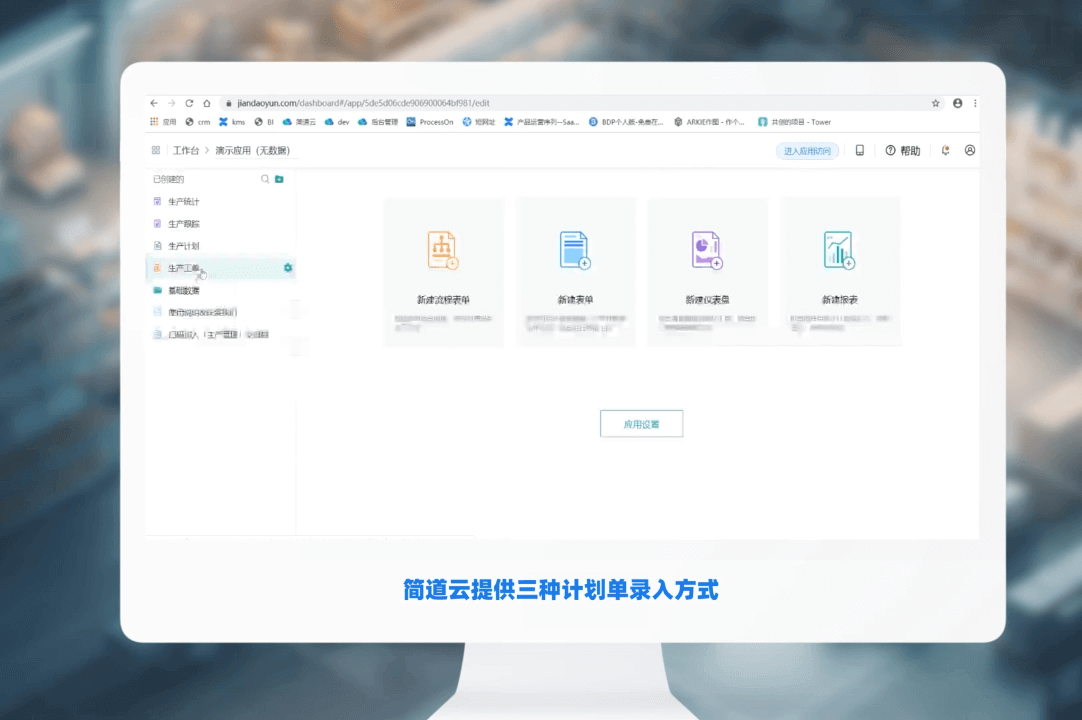Open the user avatar icon at top right

968,150
